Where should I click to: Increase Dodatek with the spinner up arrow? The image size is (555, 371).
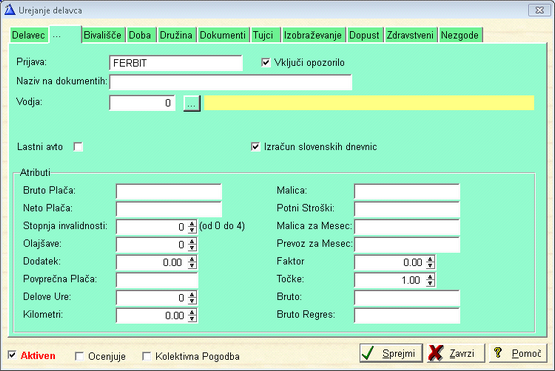point(192,259)
